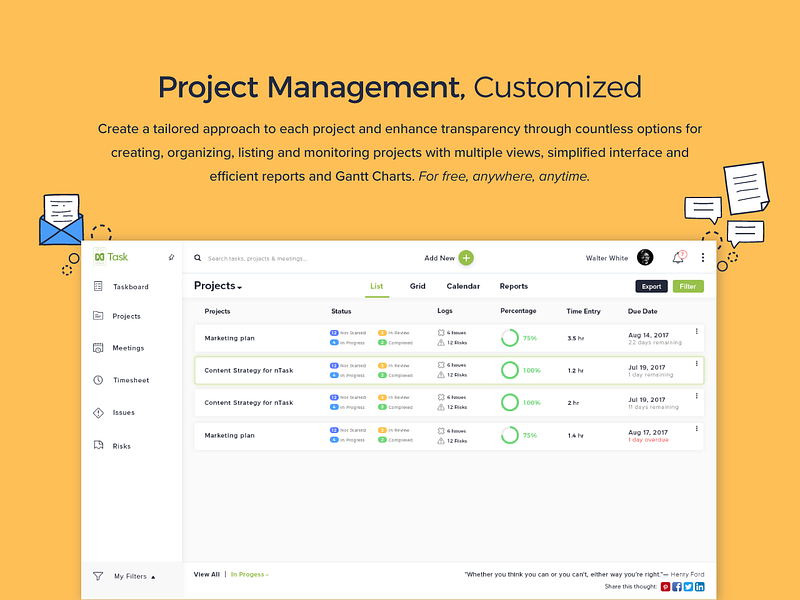This screenshot has width=800, height=600.
Task: Click the Projects folder sidebar icon
Action: click(x=98, y=316)
